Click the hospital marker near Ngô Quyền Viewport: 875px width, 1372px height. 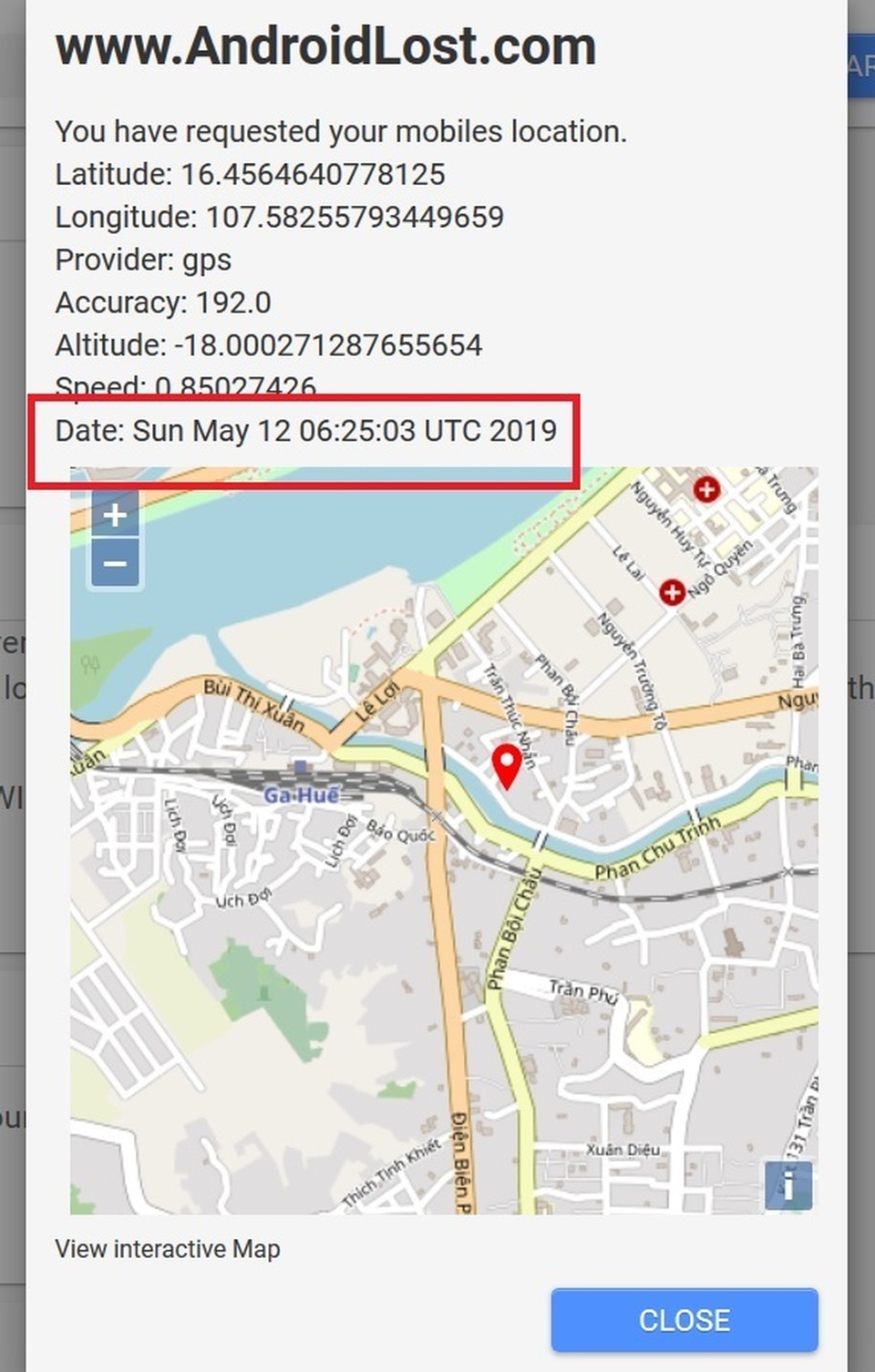point(672,592)
